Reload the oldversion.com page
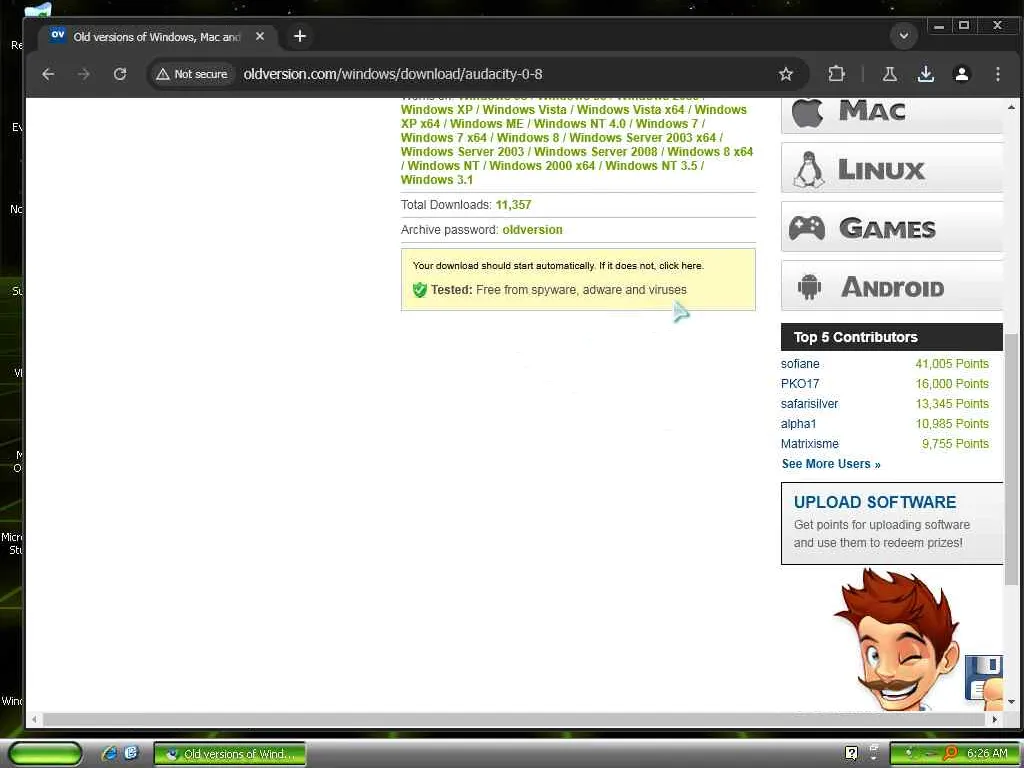Screen dimensions: 1024x768 120,74
